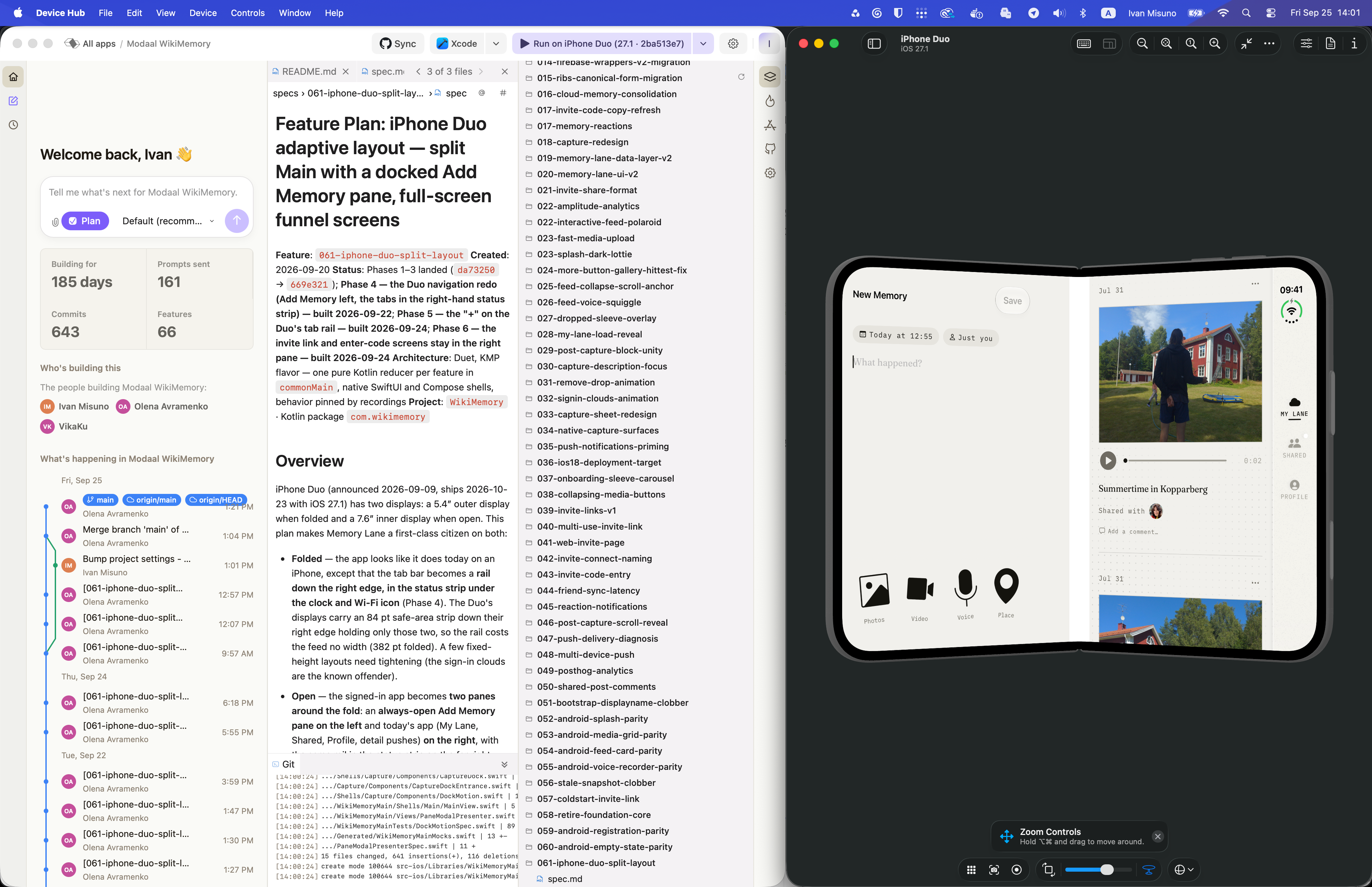Screen dimensions: 1372x887
Task: Show device info inspector
Action: [1354, 43]
